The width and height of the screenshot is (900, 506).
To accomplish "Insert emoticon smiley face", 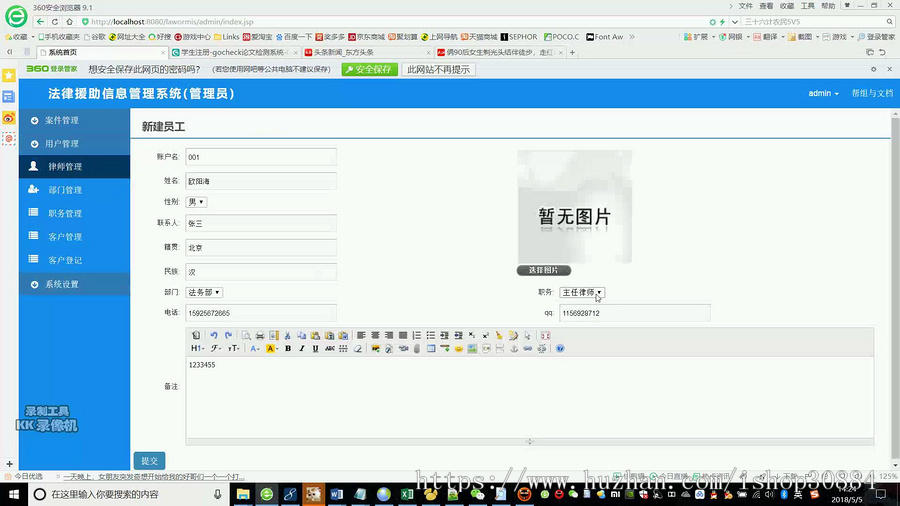I will [x=459, y=348].
